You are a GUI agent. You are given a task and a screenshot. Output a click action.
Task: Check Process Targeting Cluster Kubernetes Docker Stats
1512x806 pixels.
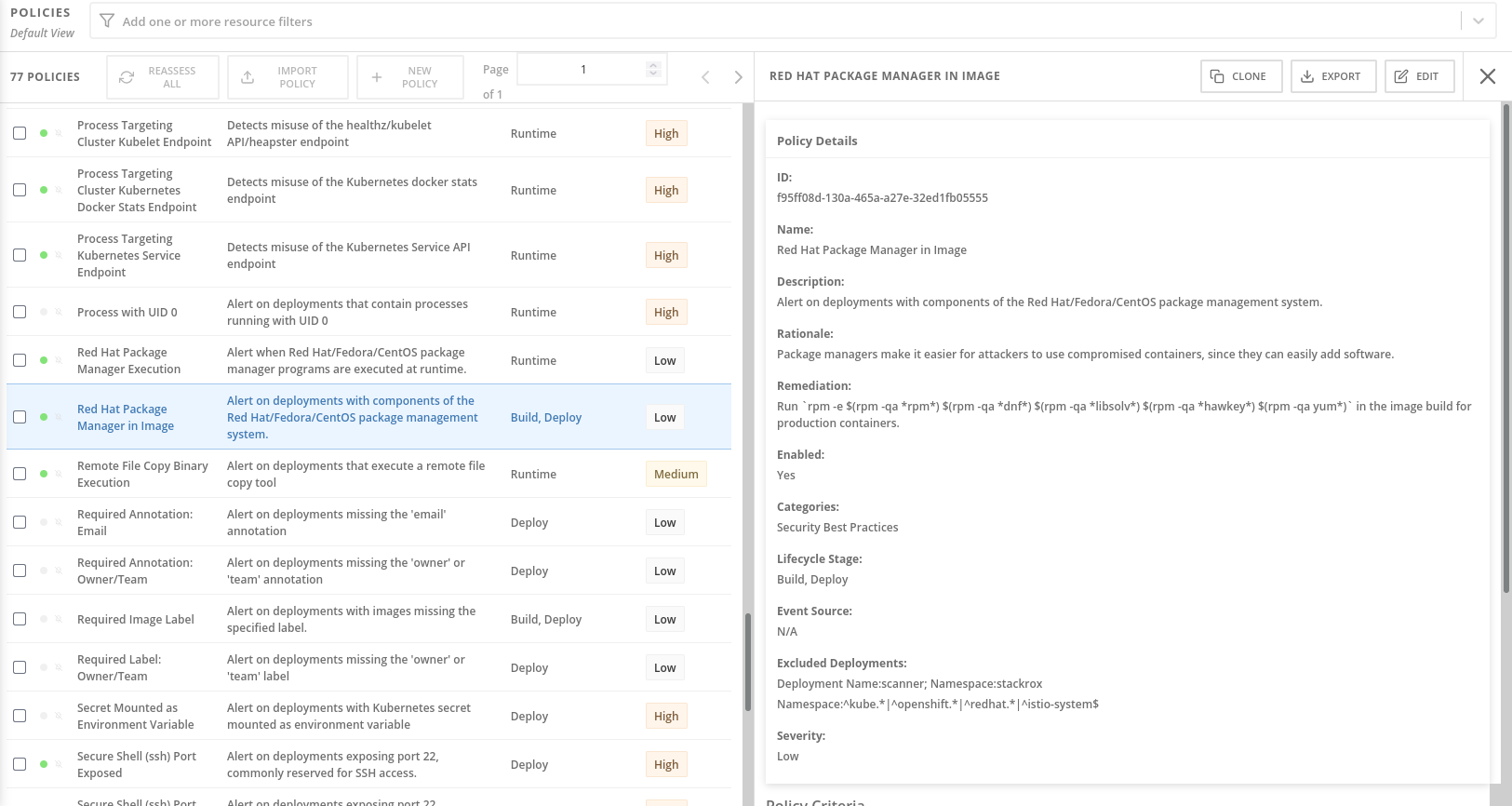tap(20, 190)
